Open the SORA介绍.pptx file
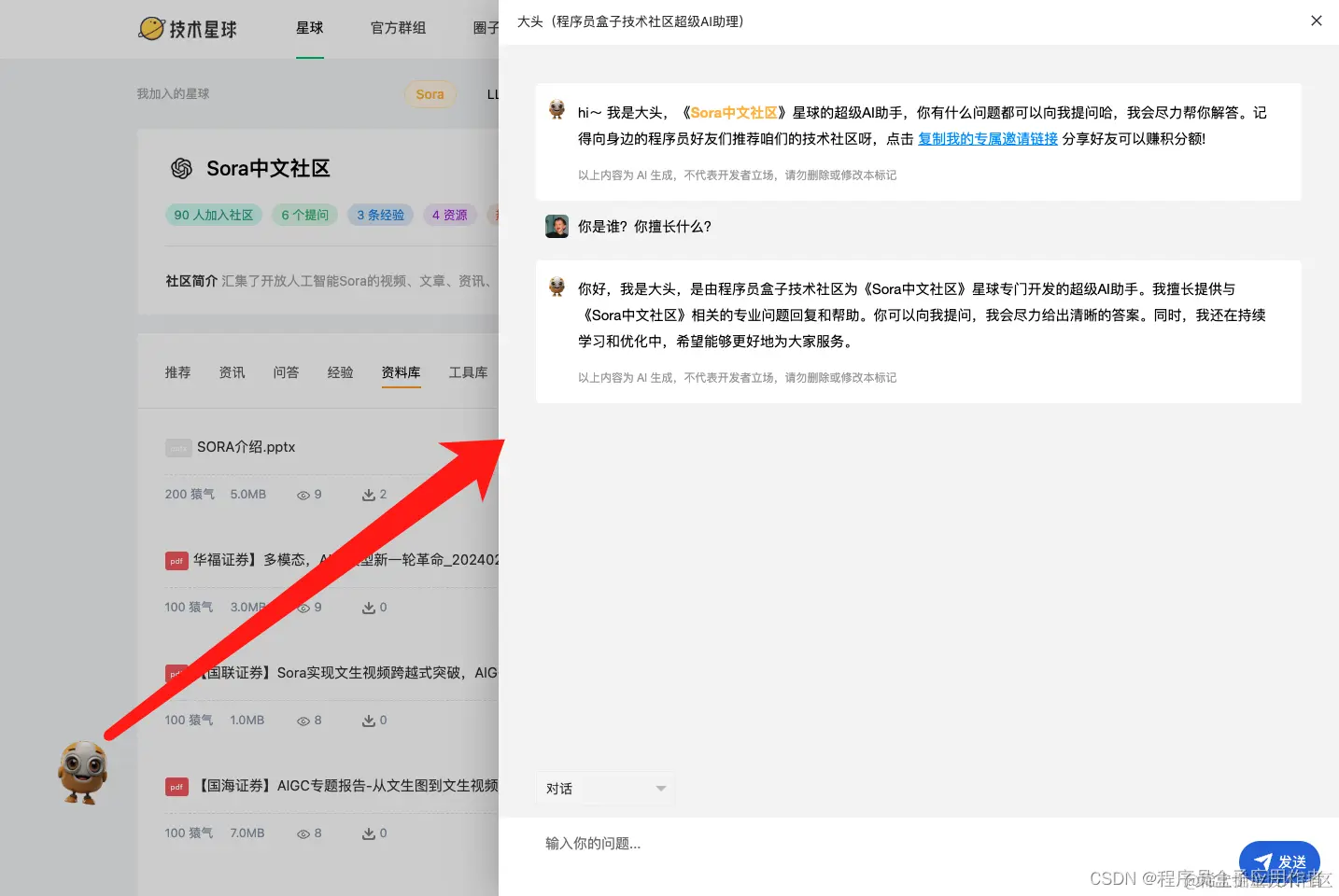Viewport: 1339px width, 896px height. tap(247, 447)
